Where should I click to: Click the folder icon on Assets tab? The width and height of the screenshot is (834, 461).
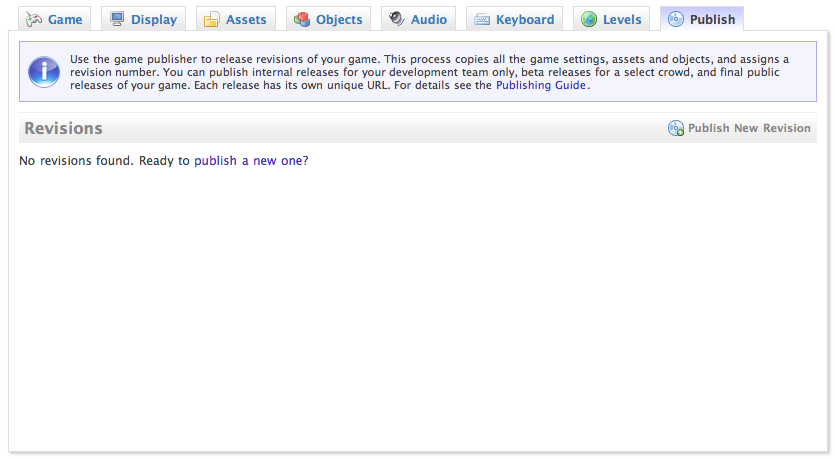pyautogui.click(x=212, y=19)
